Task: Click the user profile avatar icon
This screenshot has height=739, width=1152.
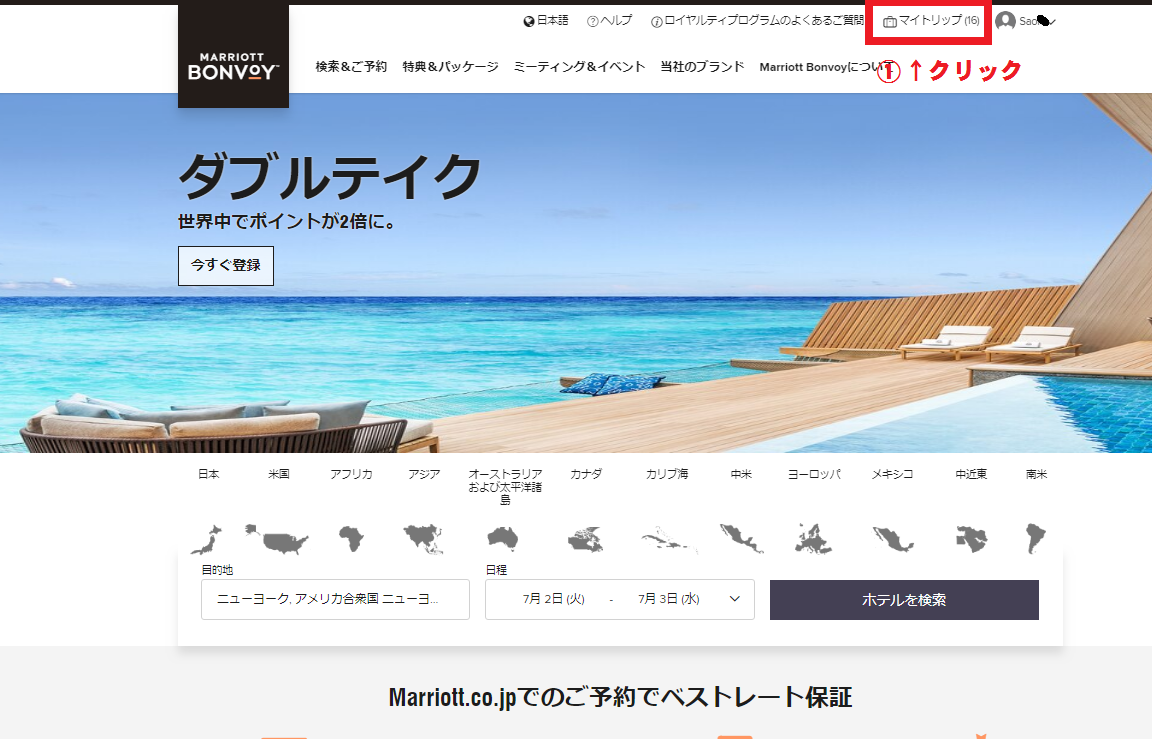Action: coord(1005,21)
